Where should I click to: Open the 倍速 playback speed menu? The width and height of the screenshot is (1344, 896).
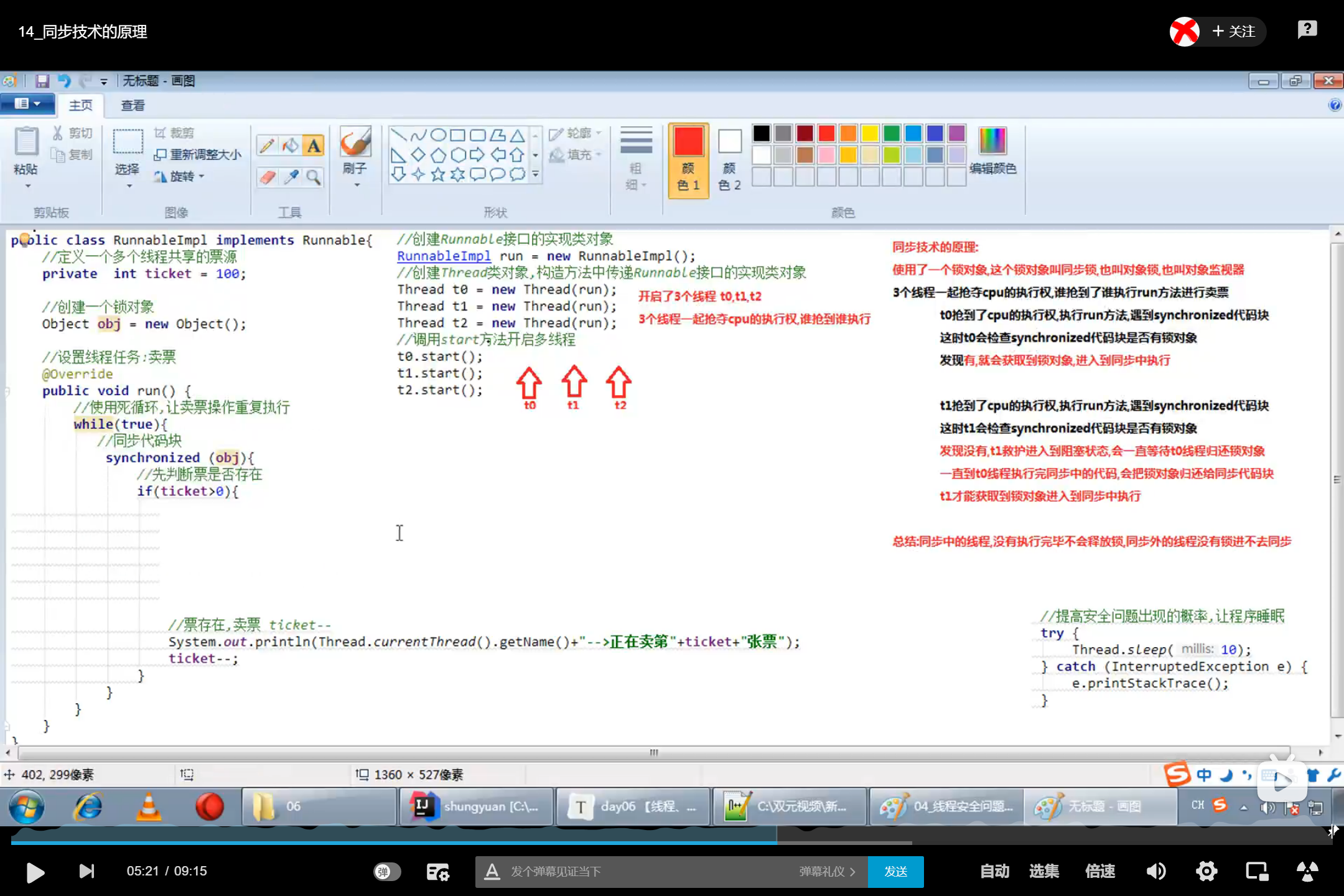click(x=1100, y=871)
